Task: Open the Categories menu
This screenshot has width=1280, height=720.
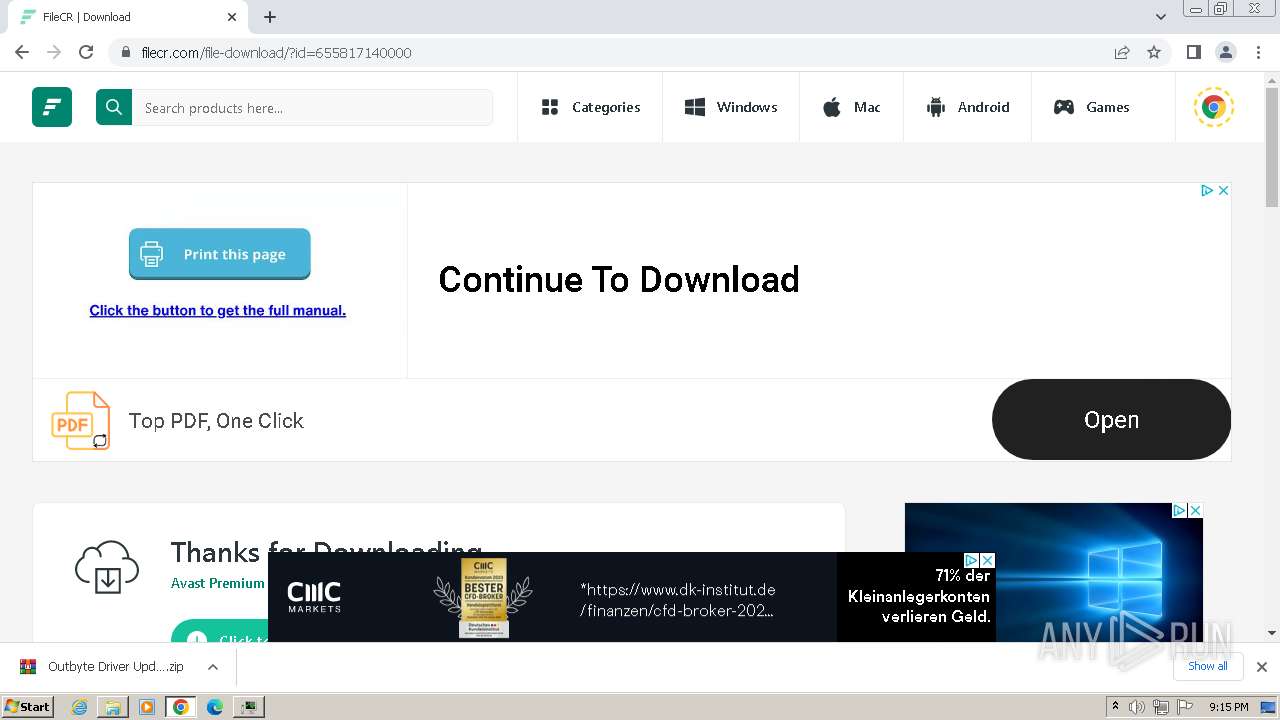Action: (x=590, y=107)
